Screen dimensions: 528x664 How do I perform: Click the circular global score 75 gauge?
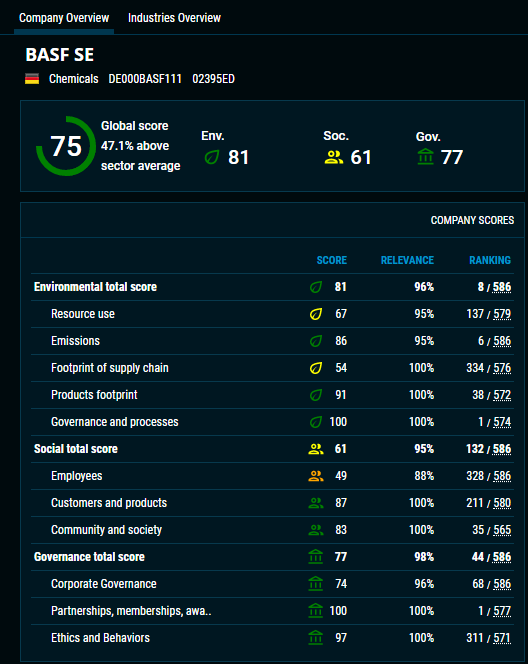click(66, 146)
